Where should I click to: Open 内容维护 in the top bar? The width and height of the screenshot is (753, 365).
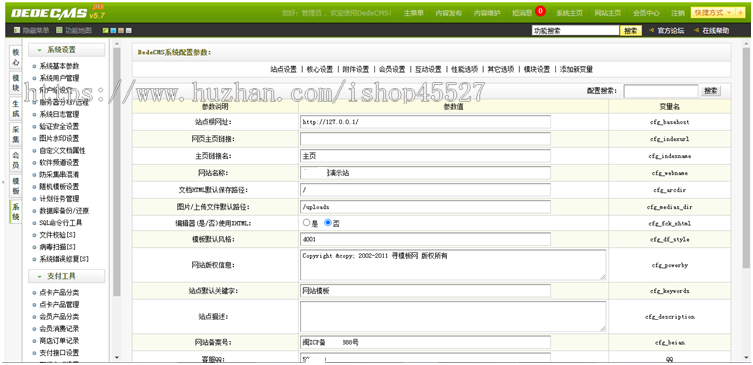click(x=487, y=13)
